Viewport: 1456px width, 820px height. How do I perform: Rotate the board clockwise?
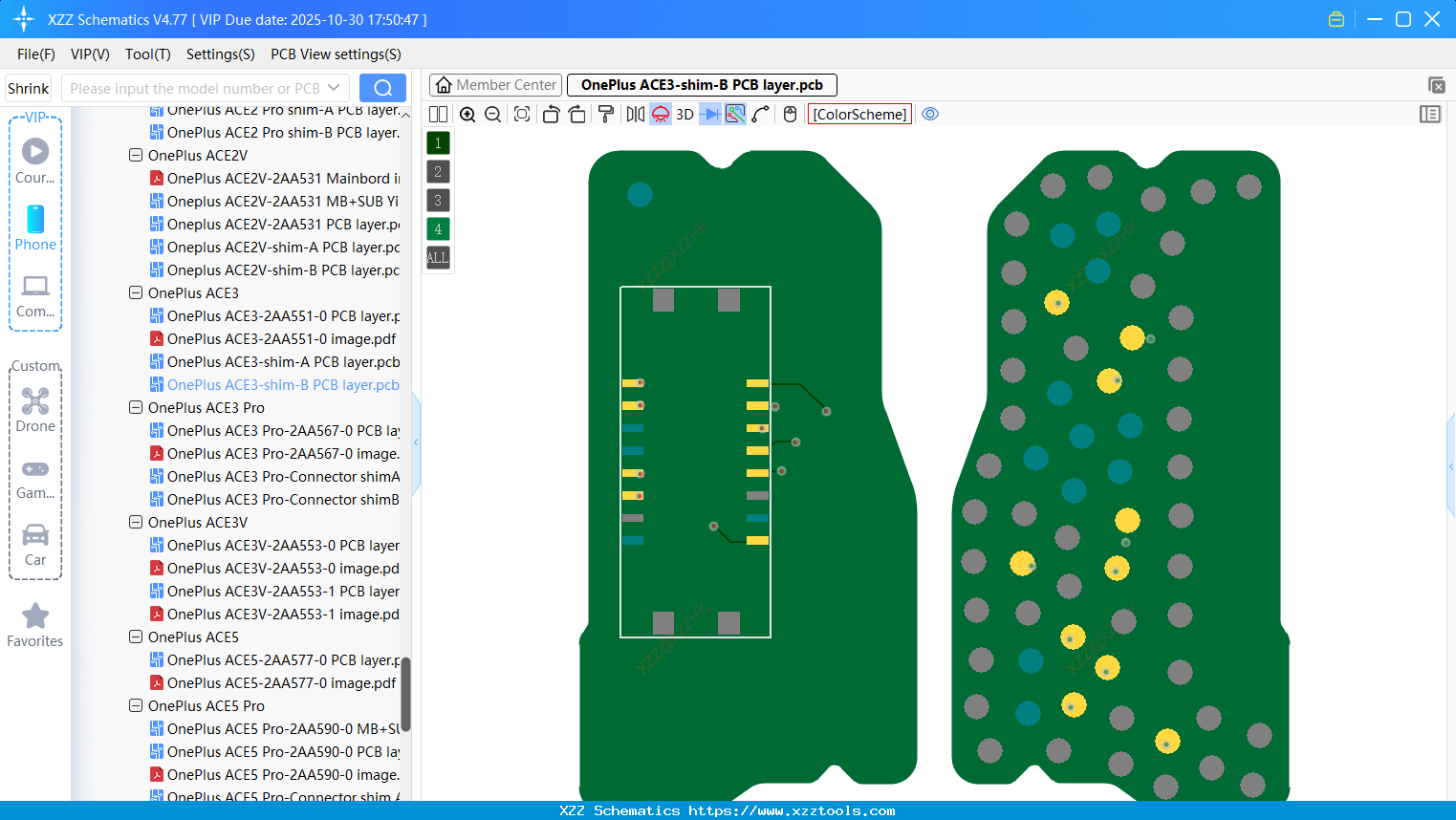[577, 115]
